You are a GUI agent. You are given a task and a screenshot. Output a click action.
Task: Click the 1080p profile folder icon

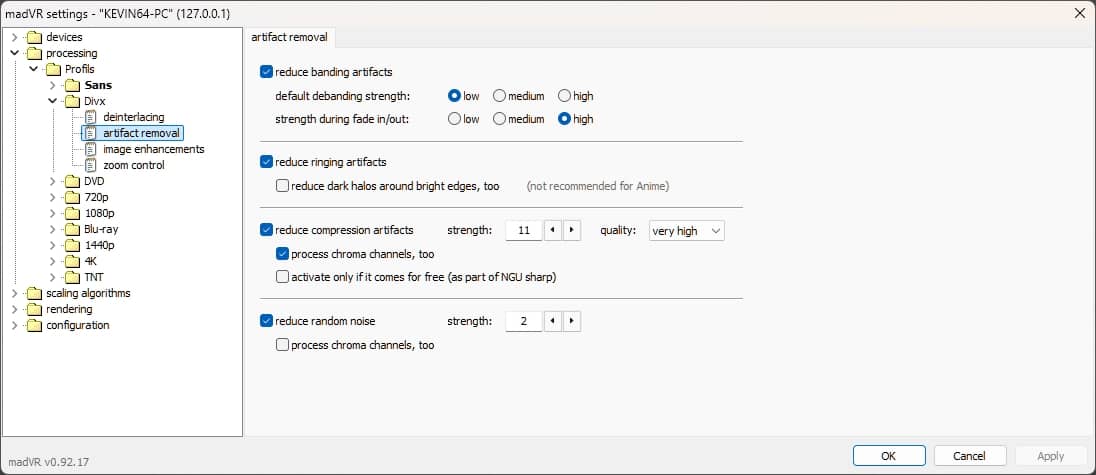point(72,213)
